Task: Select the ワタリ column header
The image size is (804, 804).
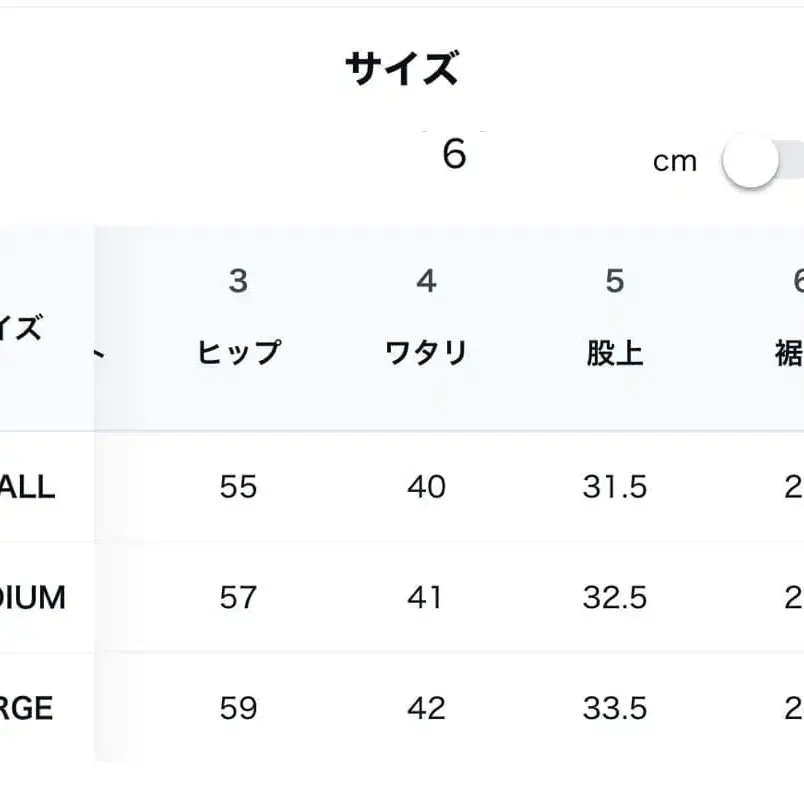Action: click(x=428, y=350)
